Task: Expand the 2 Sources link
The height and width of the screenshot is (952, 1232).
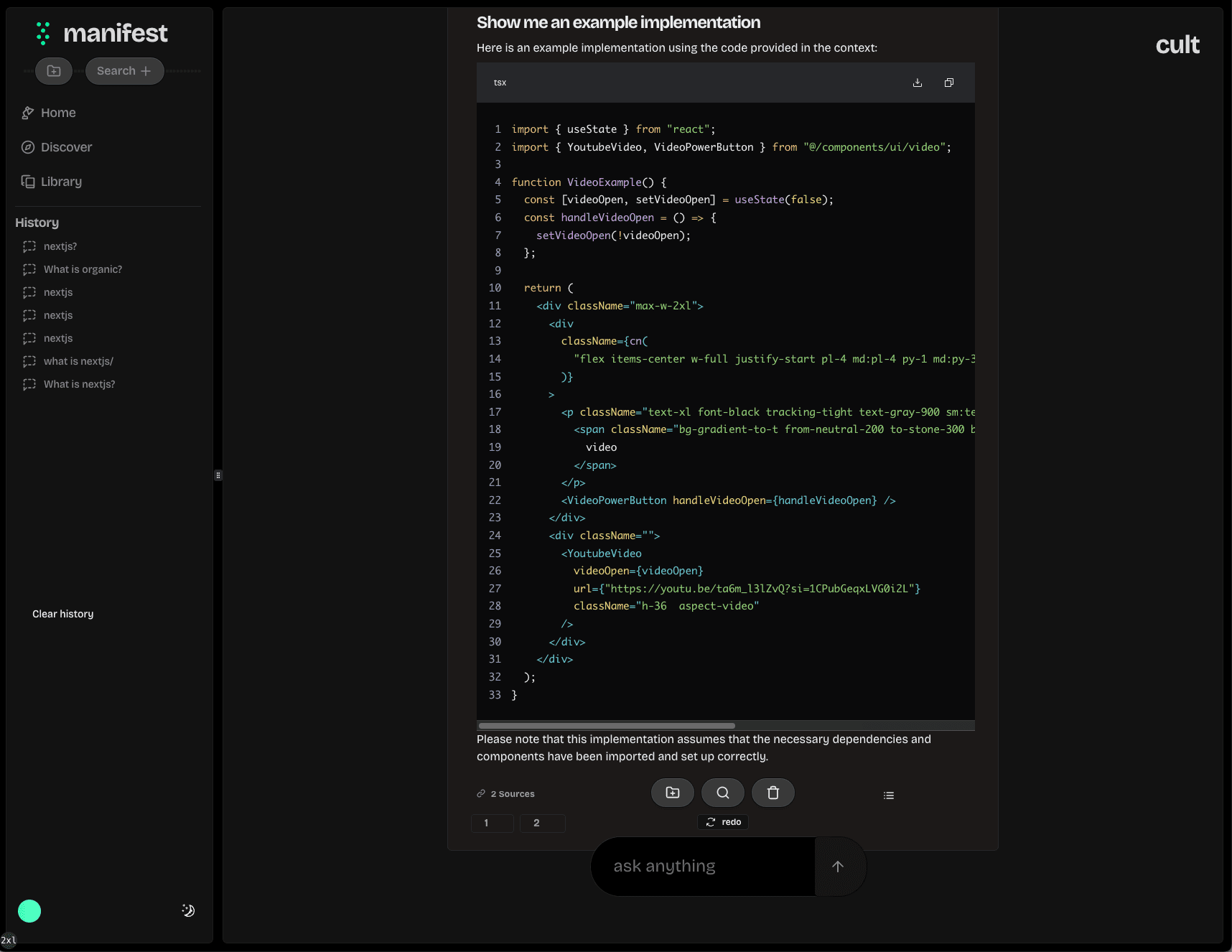Action: point(506,794)
